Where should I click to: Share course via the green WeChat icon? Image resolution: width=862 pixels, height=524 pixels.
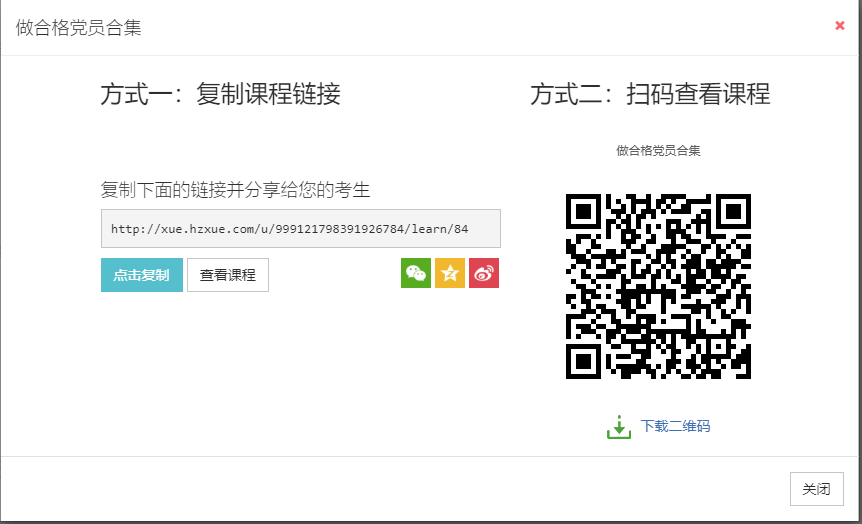[416, 273]
